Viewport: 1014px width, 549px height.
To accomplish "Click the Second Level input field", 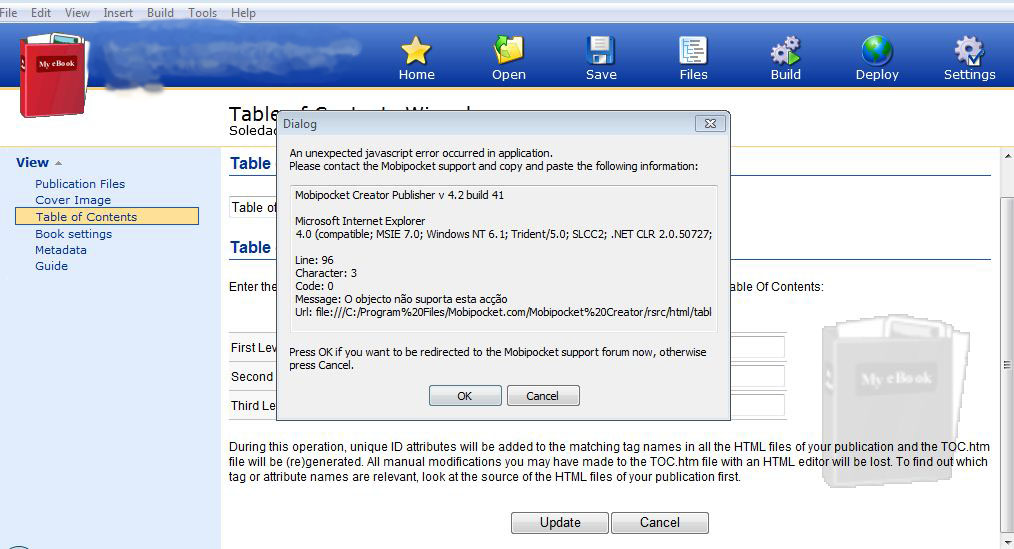I will 758,376.
